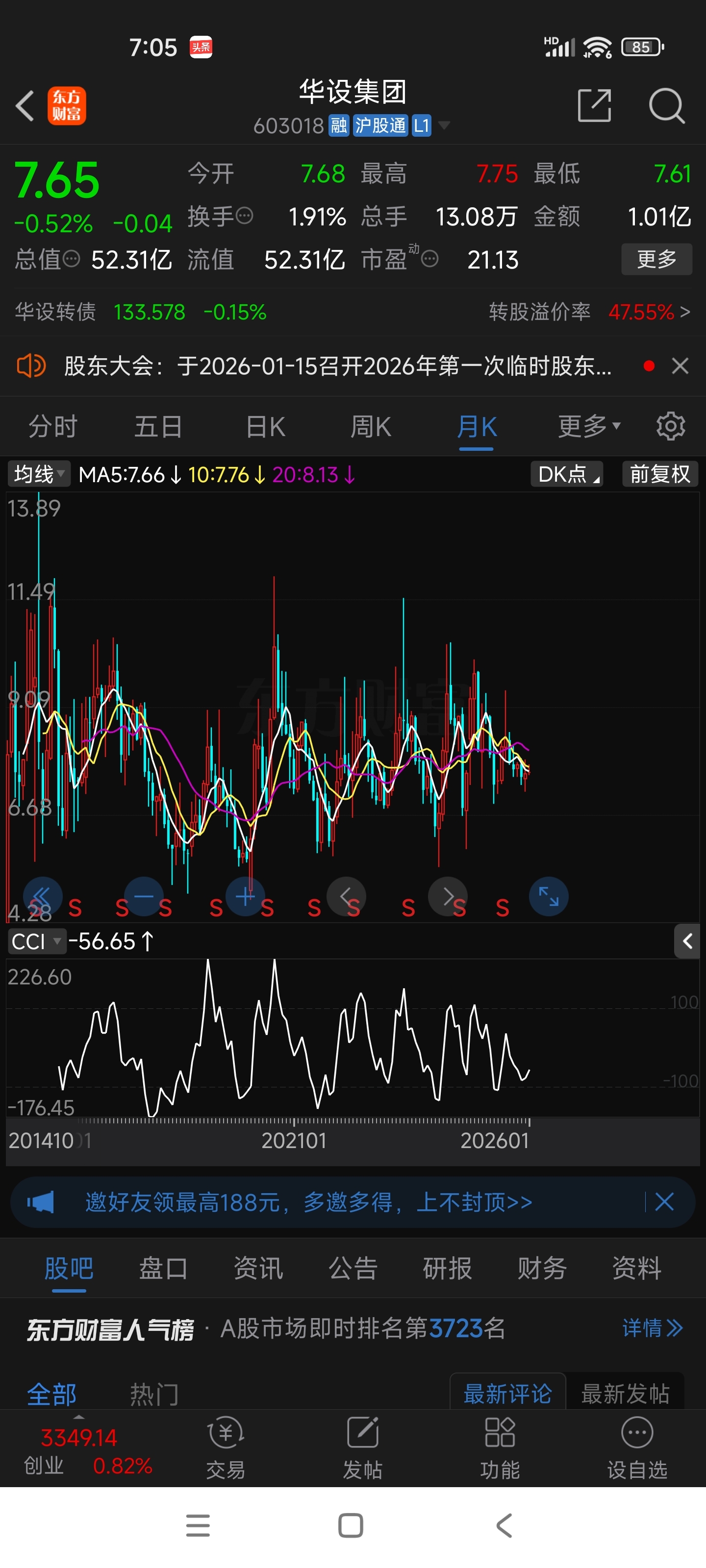Open 换手 info bubble icon
The image size is (706, 1568).
click(x=244, y=216)
